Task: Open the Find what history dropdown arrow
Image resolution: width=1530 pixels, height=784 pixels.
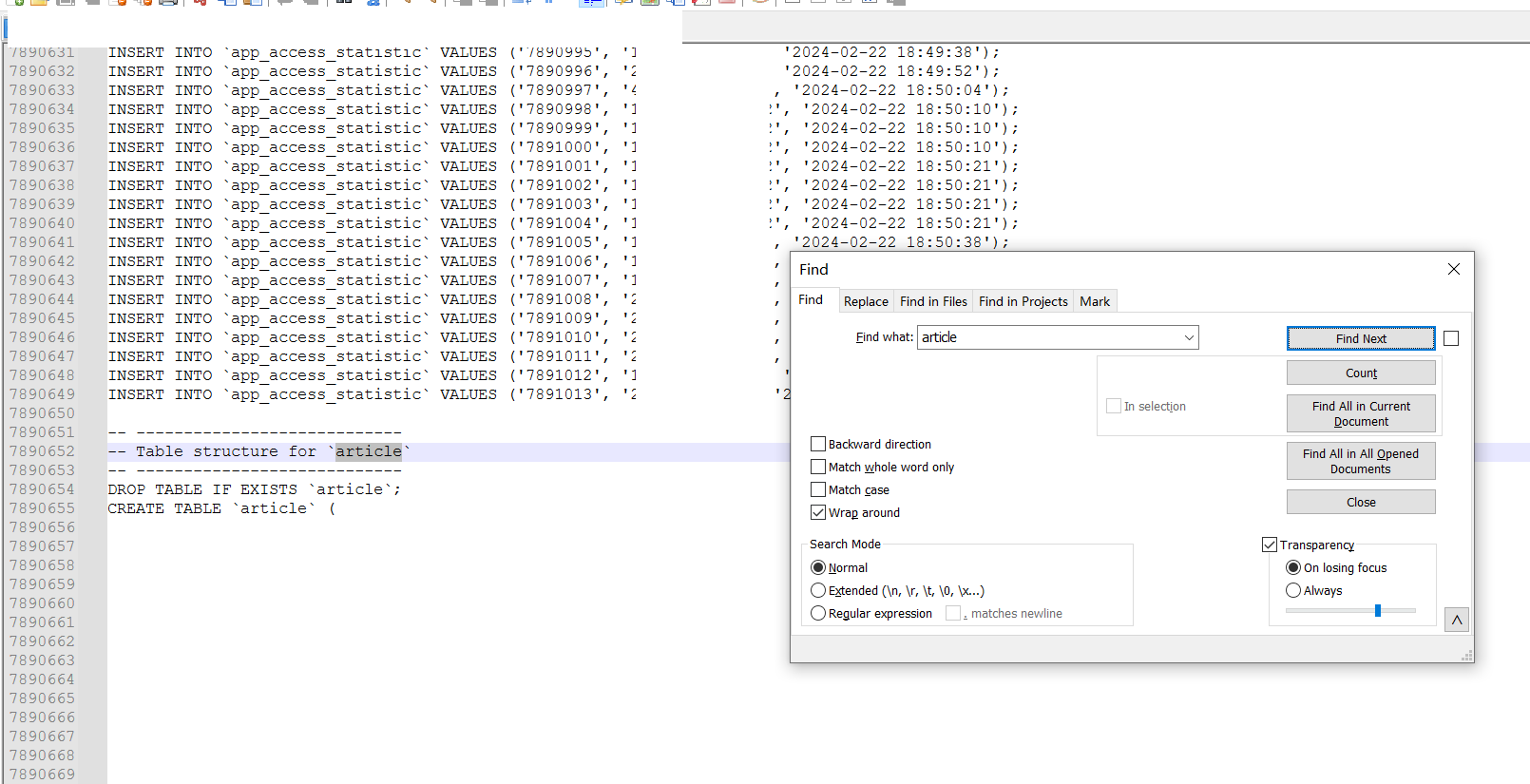Action: point(1189,337)
